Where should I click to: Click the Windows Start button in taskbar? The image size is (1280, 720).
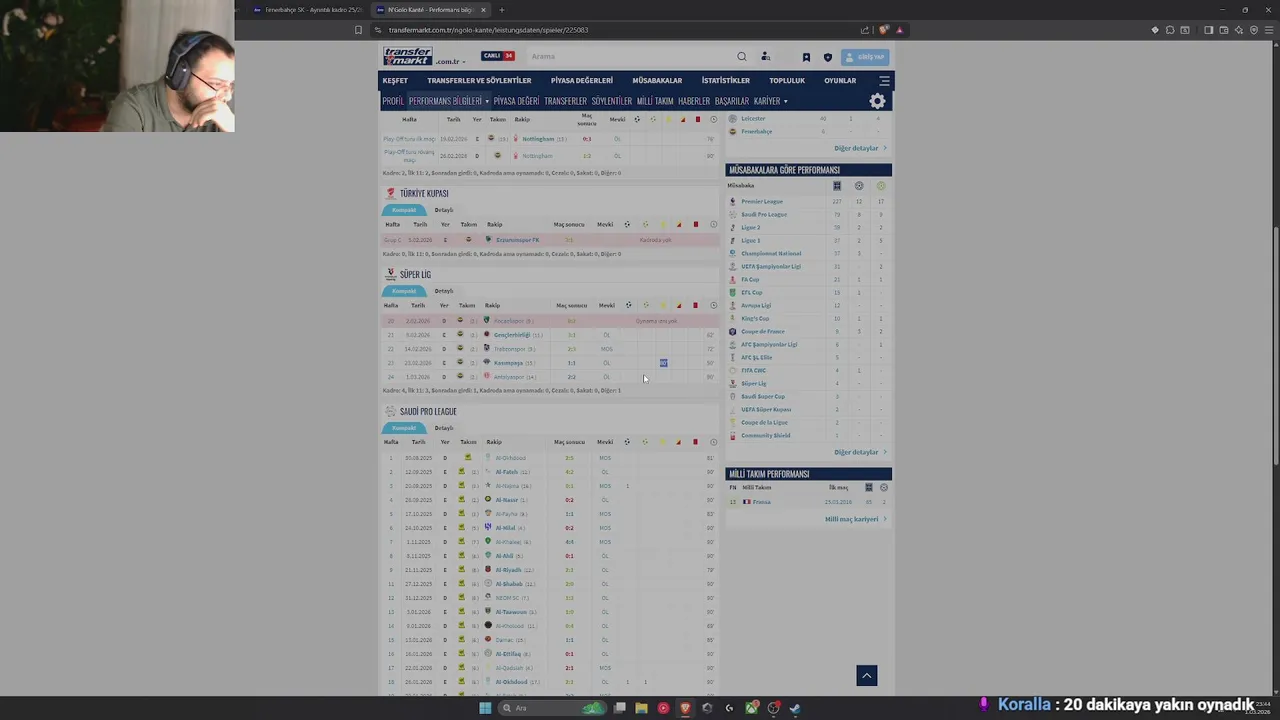485,708
